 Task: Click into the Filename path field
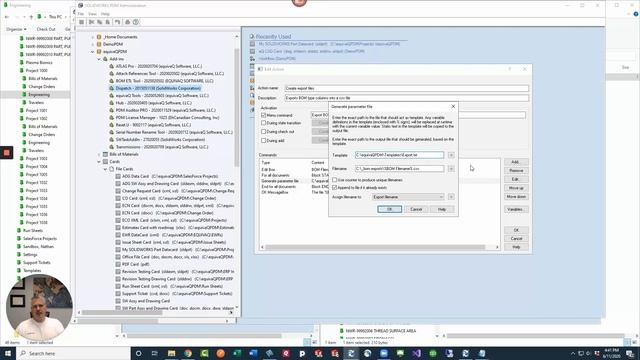coord(399,169)
